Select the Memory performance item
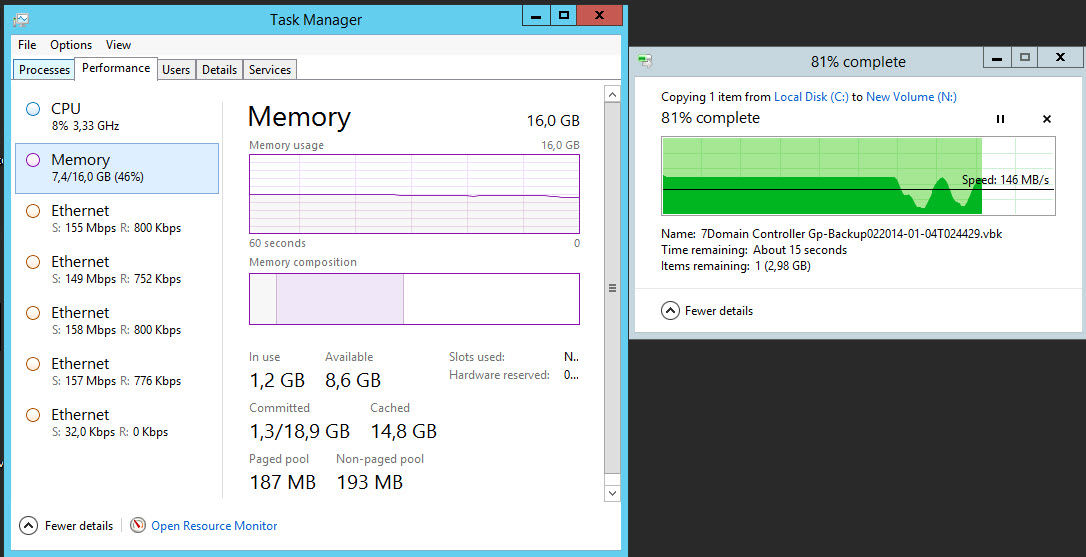 tap(117, 168)
